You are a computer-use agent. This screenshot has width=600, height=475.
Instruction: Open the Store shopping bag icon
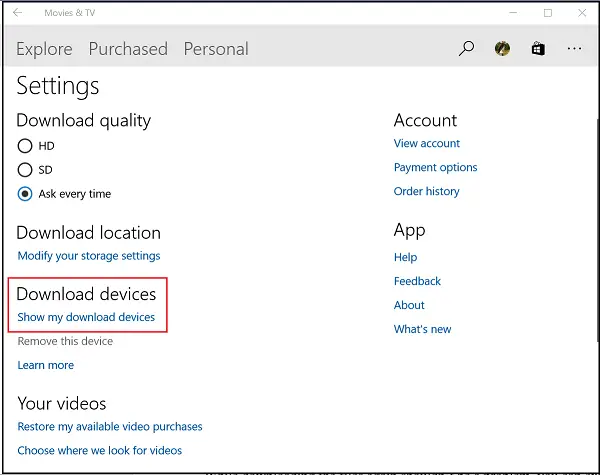537,48
